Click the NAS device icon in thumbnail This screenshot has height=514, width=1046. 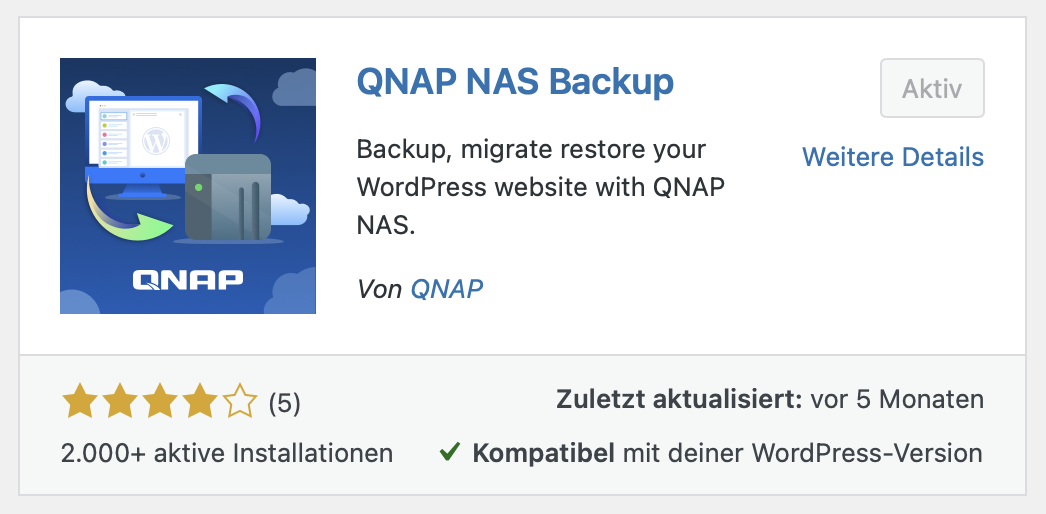click(x=227, y=197)
